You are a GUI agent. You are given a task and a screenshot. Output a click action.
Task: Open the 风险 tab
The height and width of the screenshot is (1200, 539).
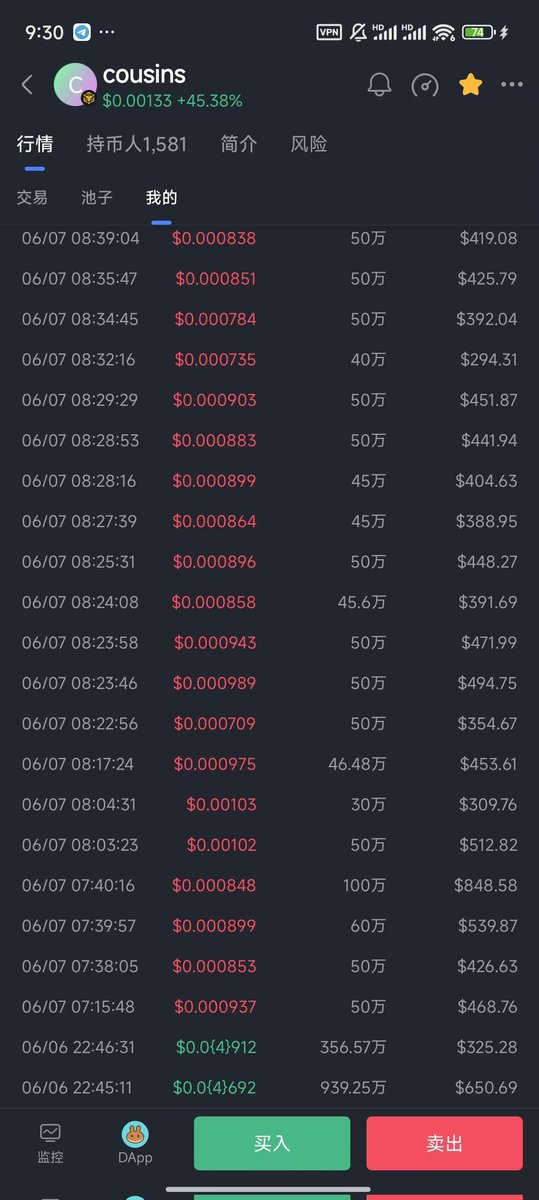pos(308,144)
